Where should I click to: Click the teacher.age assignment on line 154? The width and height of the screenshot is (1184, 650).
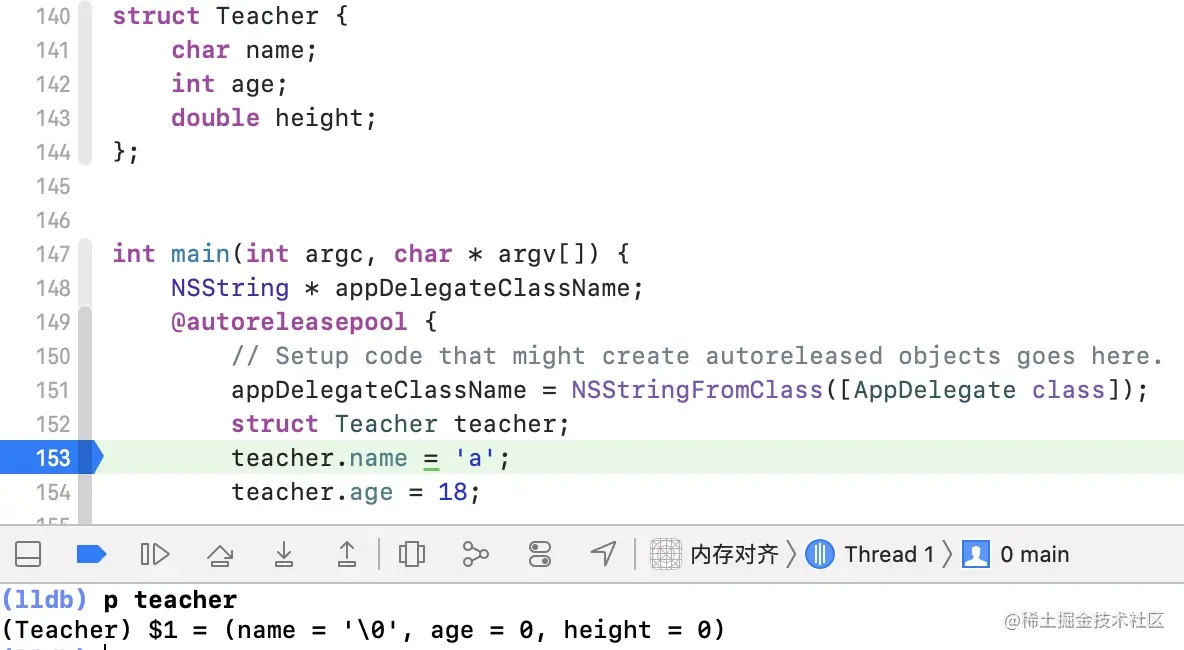356,492
